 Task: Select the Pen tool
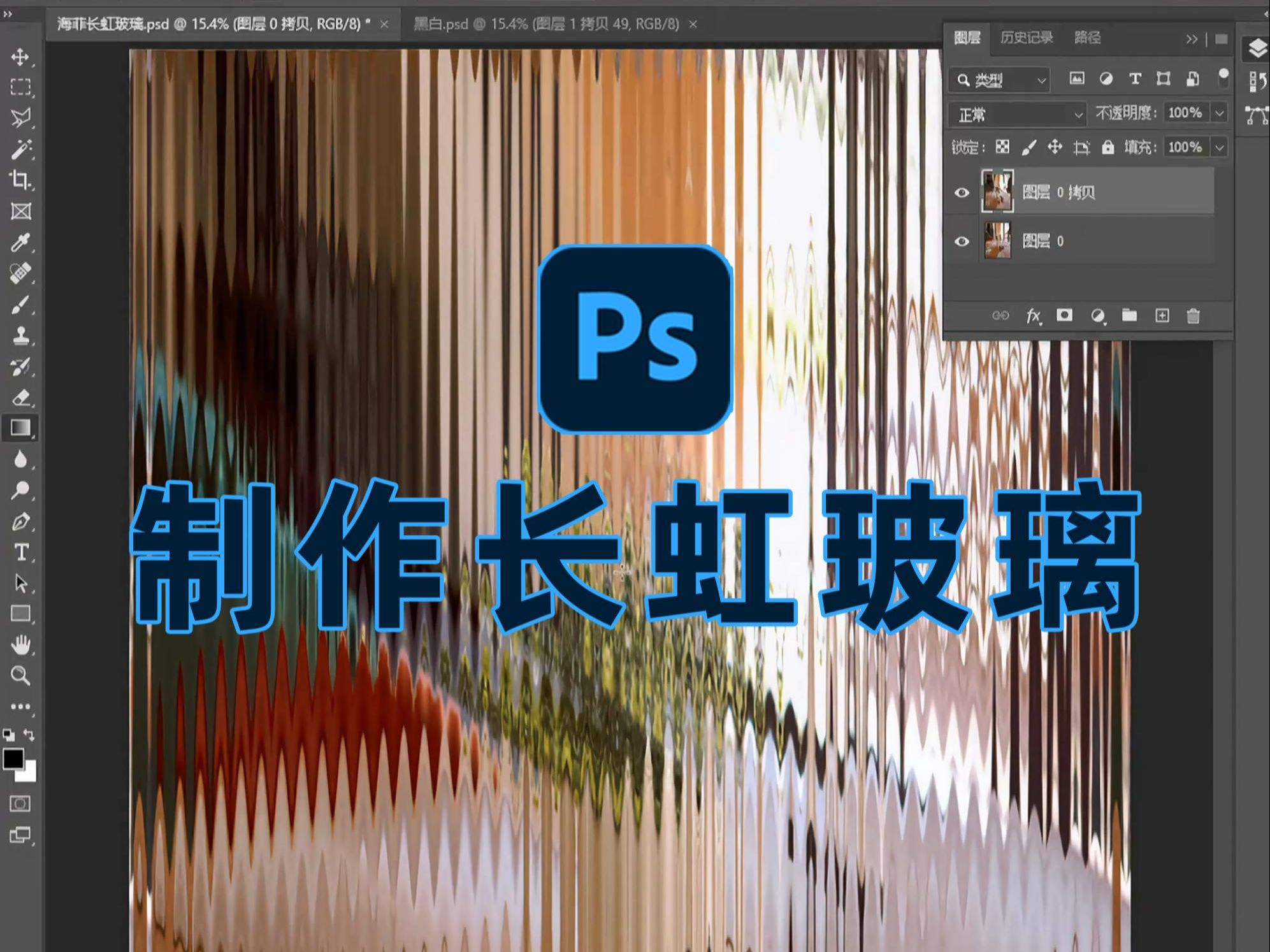20,522
